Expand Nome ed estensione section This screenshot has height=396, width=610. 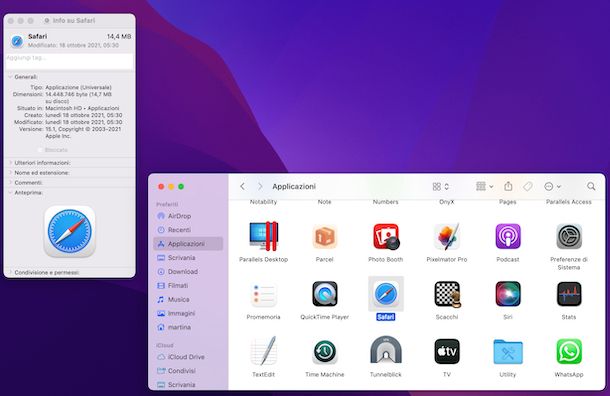pyautogui.click(x=10, y=173)
